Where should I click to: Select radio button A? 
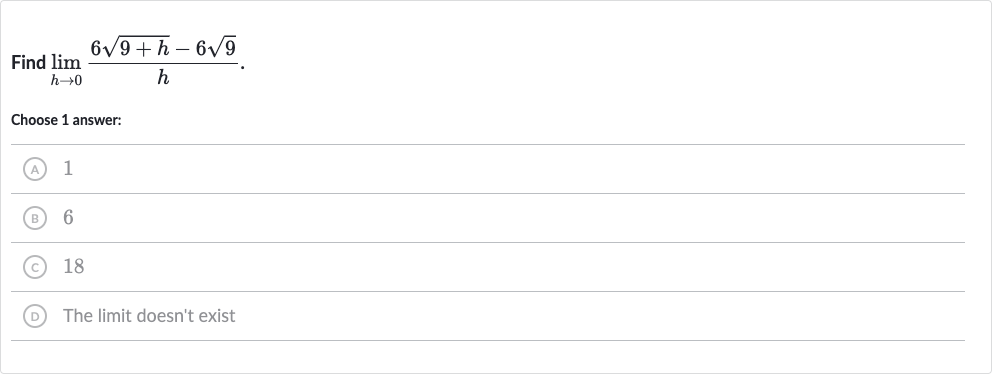click(x=35, y=169)
